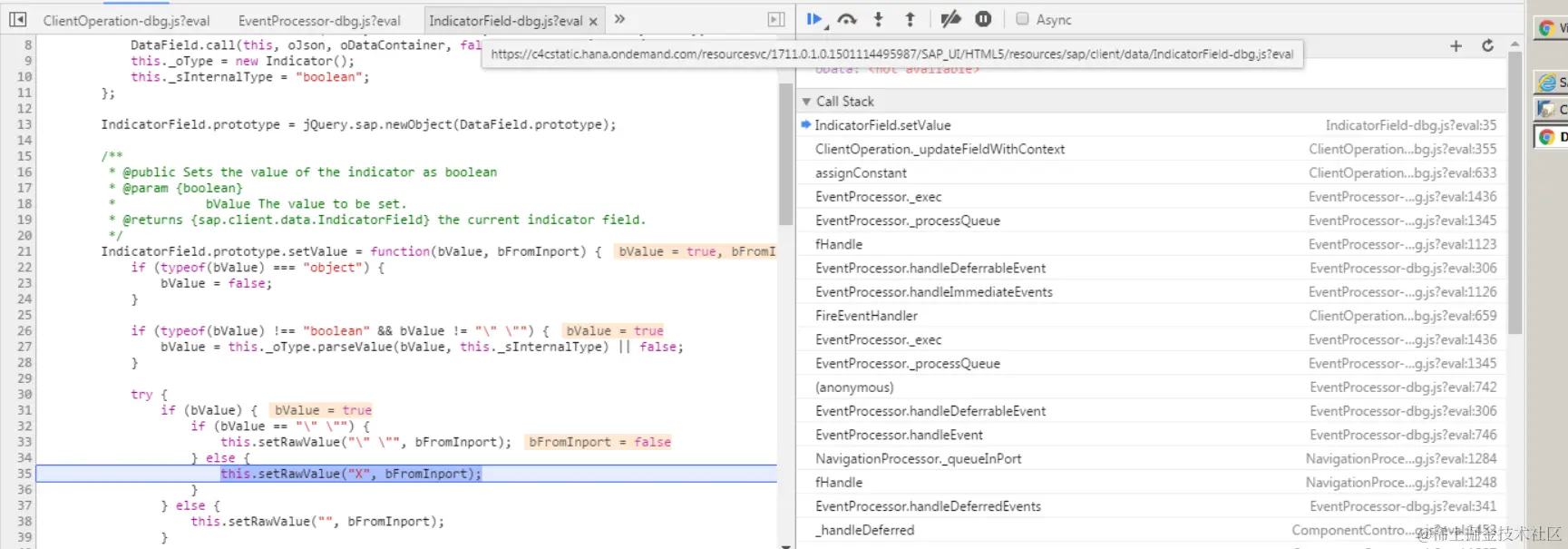Add a watch expression with plus icon
1568x549 pixels.
click(x=1456, y=45)
